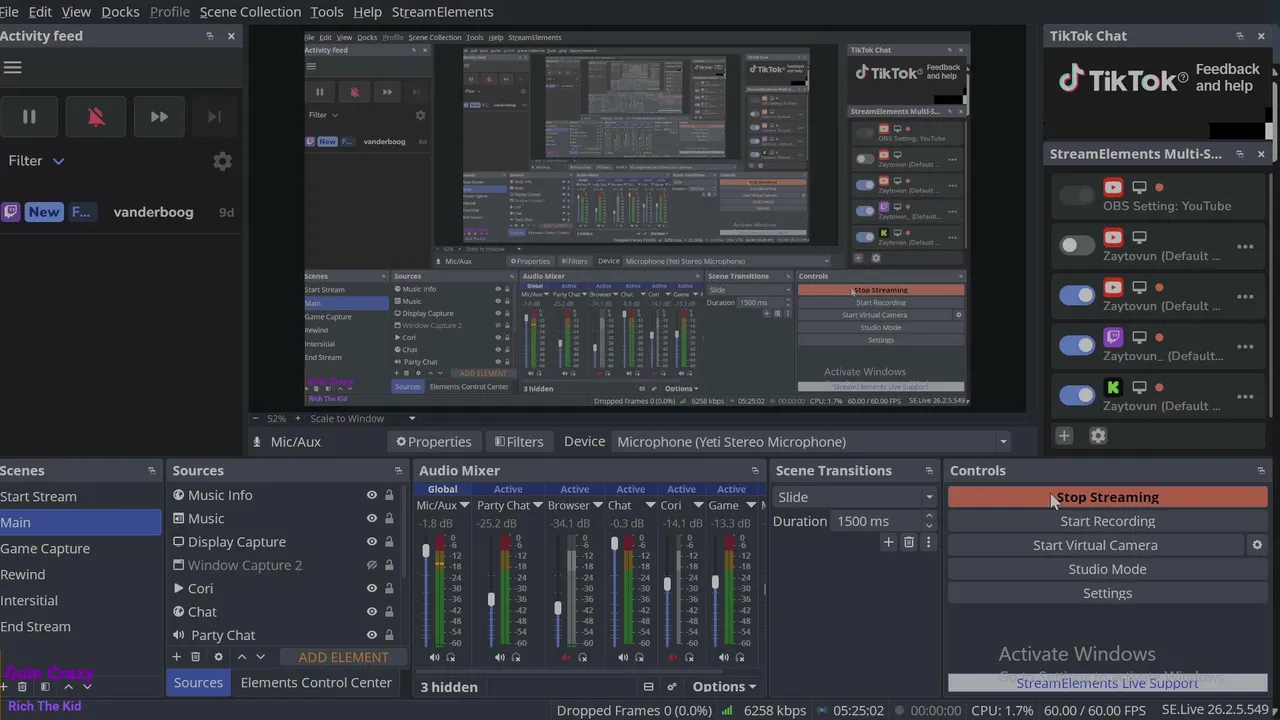
Task: Move the selected source up
Action: (x=241, y=657)
